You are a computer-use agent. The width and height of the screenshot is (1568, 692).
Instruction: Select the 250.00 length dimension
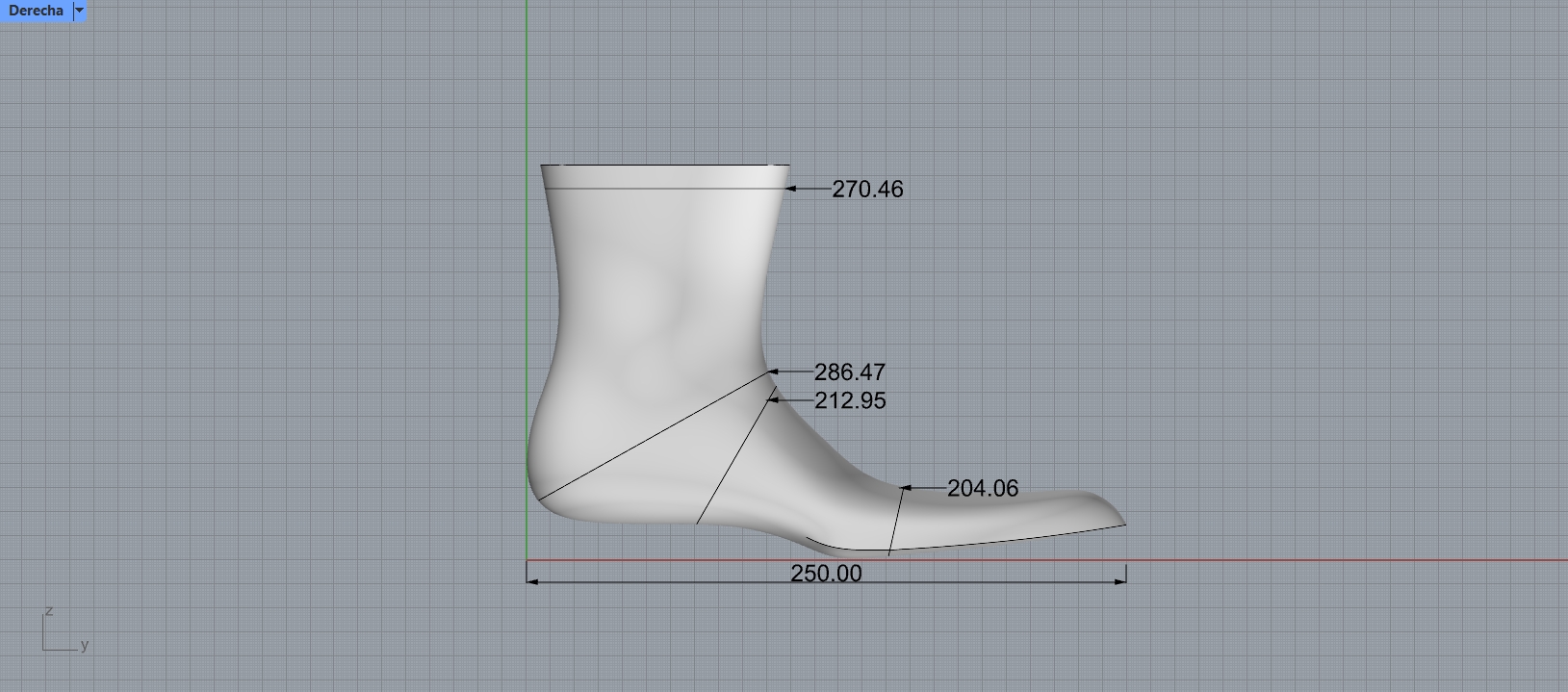click(826, 574)
